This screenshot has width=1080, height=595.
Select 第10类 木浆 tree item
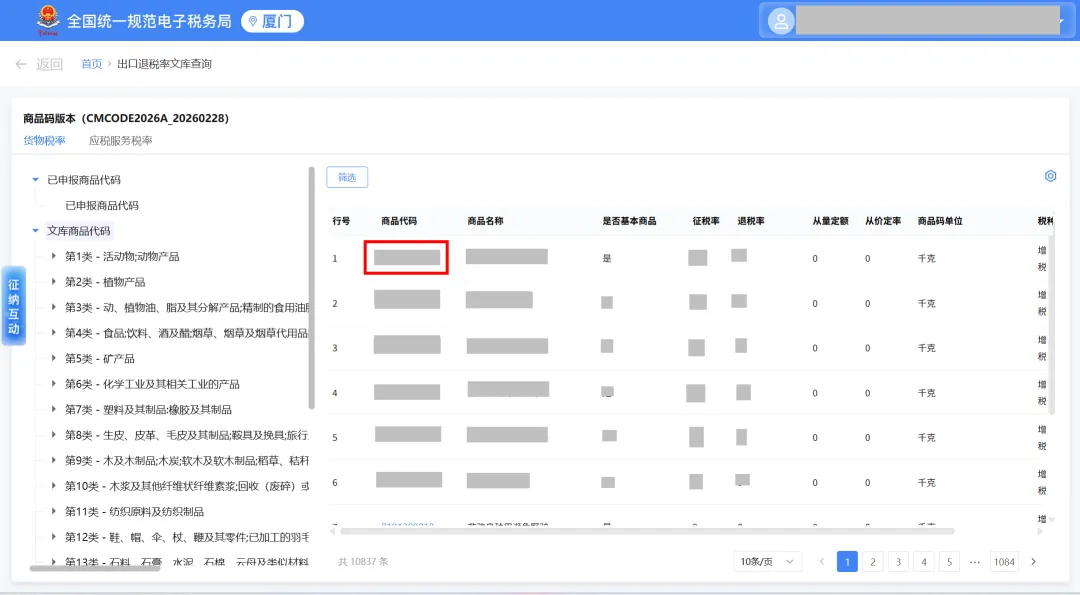click(x=187, y=486)
